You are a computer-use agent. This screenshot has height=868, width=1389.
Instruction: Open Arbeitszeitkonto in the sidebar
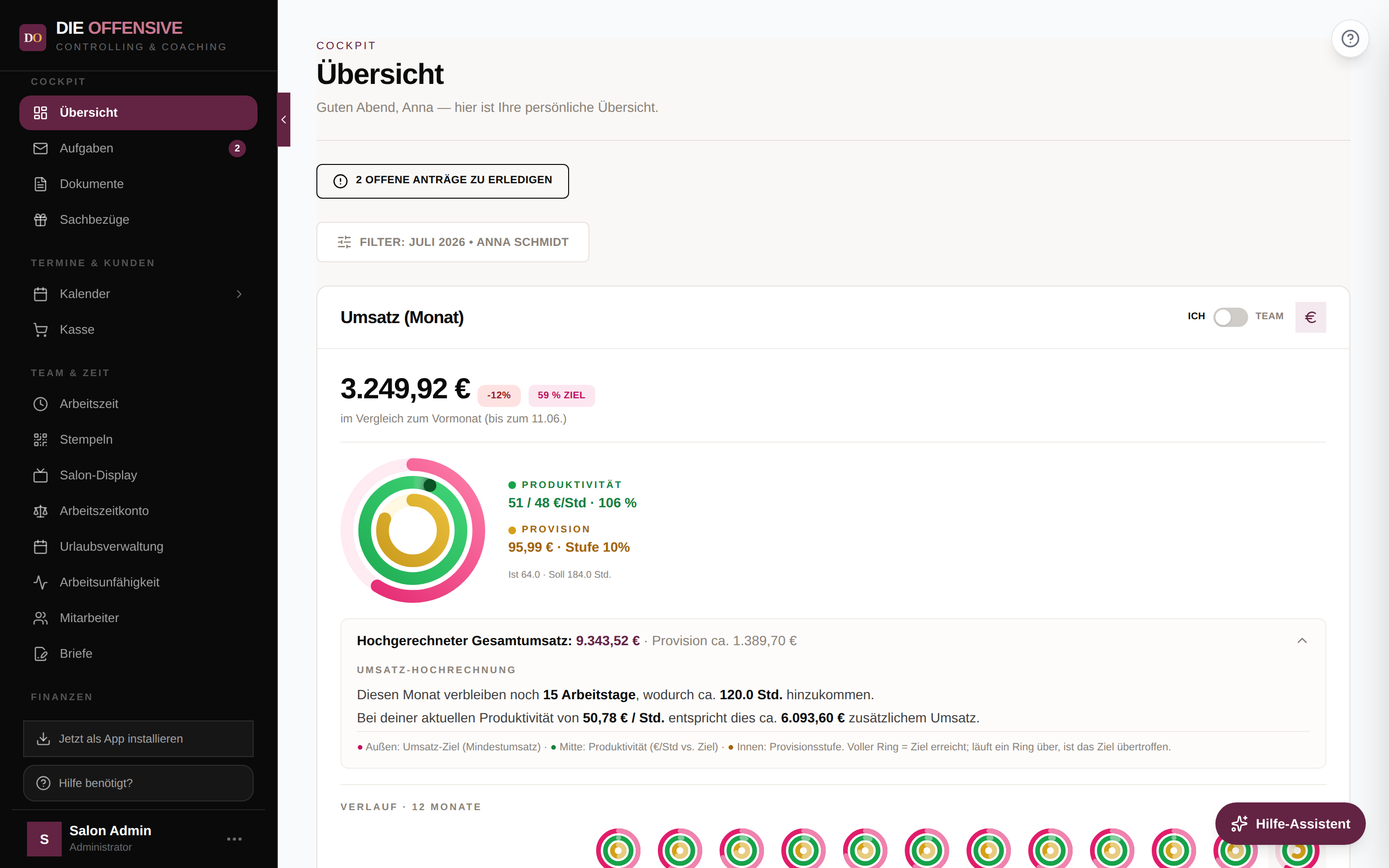click(138, 510)
